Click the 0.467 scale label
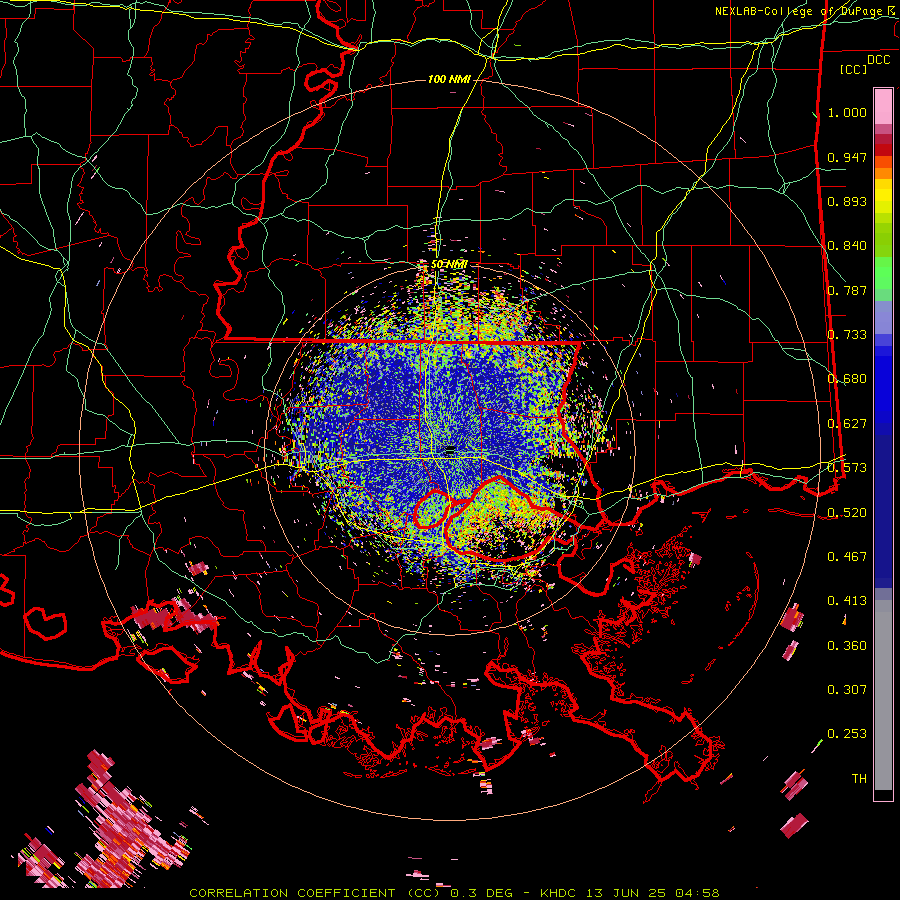Image resolution: width=900 pixels, height=900 pixels. click(847, 556)
